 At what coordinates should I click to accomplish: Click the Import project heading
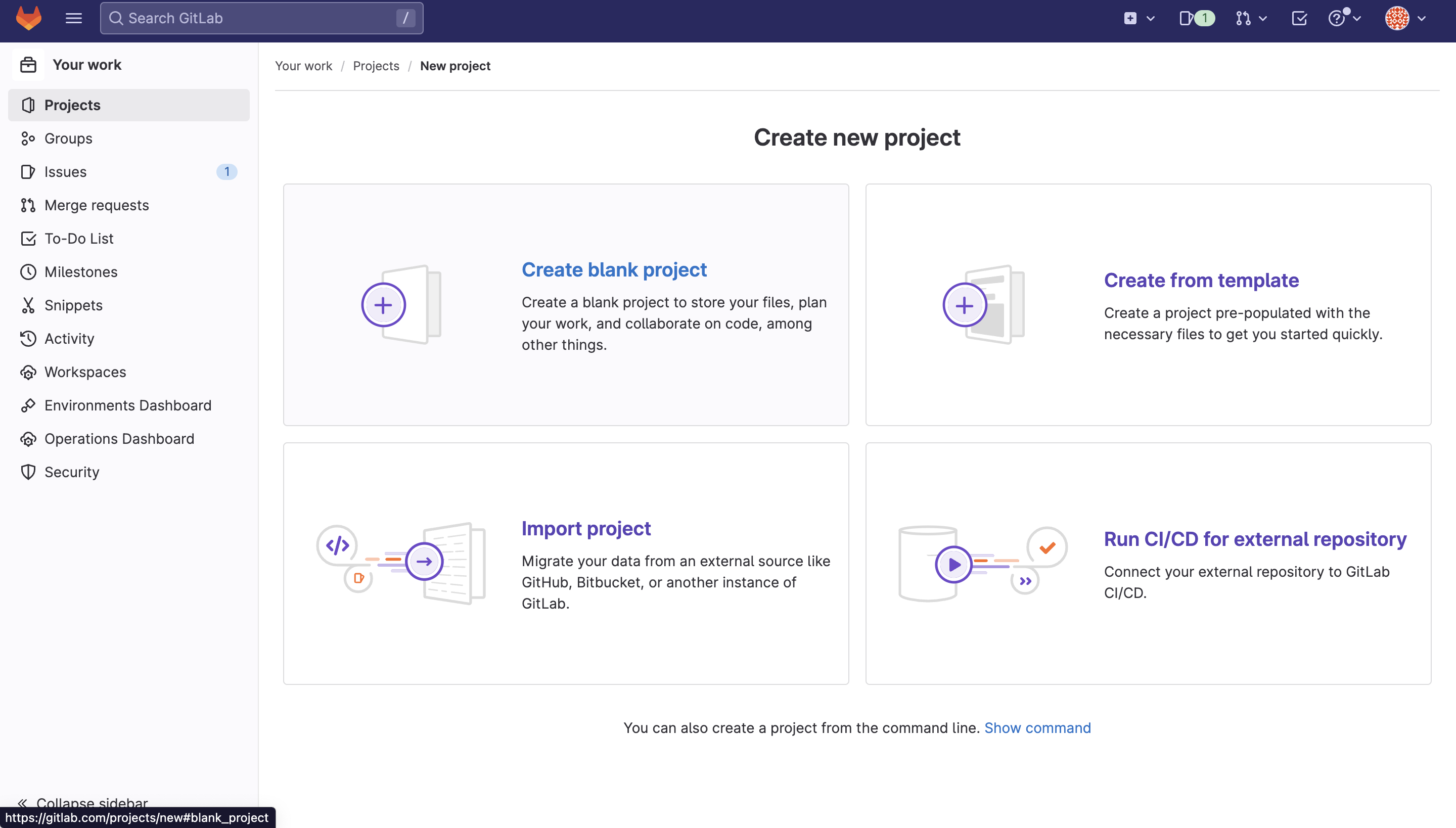click(586, 528)
